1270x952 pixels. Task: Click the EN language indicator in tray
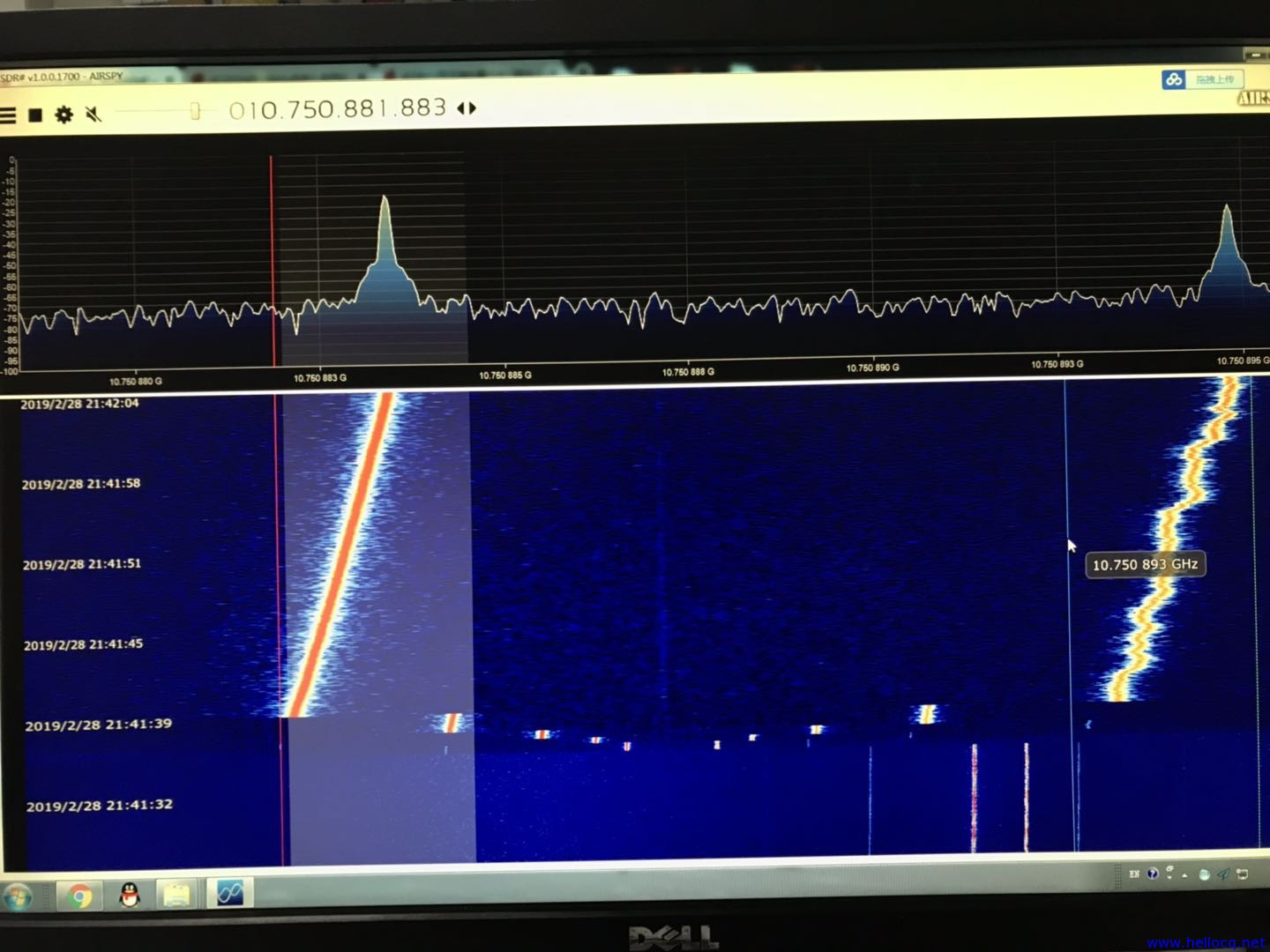click(x=1134, y=874)
